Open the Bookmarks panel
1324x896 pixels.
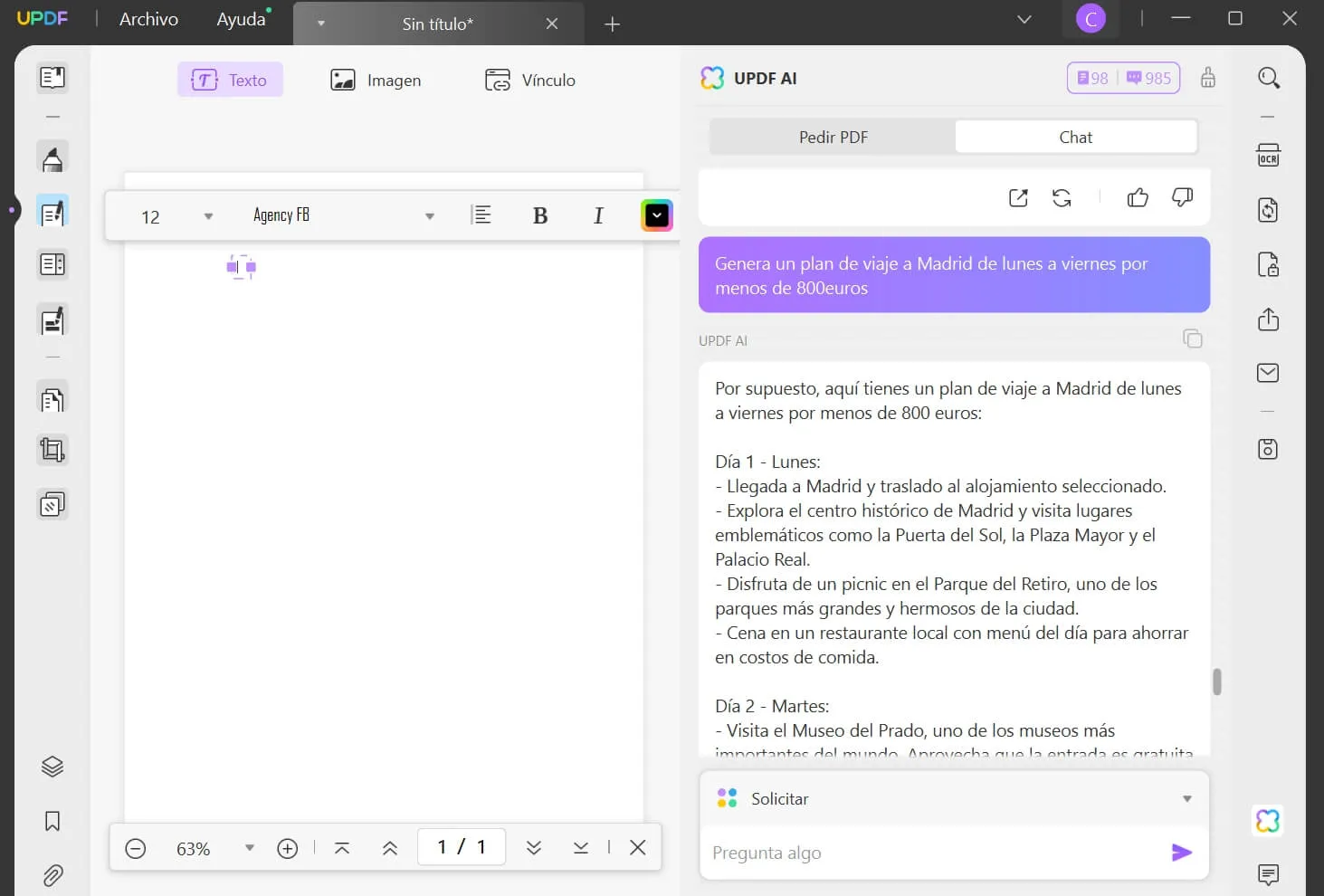(52, 821)
